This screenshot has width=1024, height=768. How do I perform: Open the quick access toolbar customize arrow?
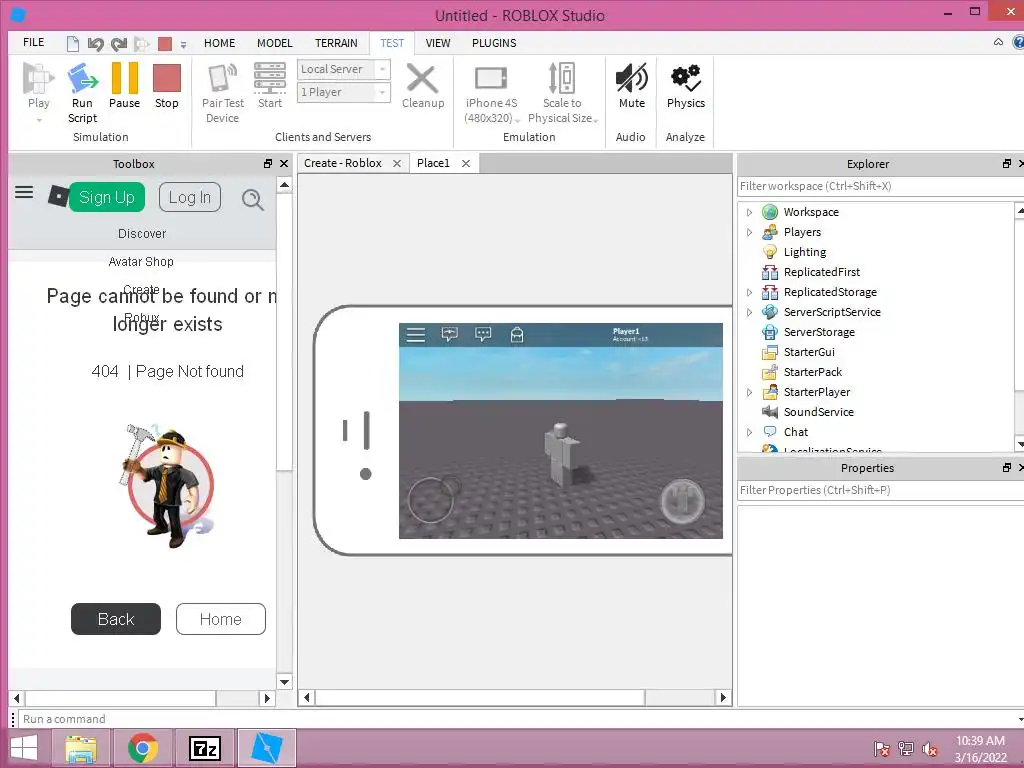(x=184, y=45)
